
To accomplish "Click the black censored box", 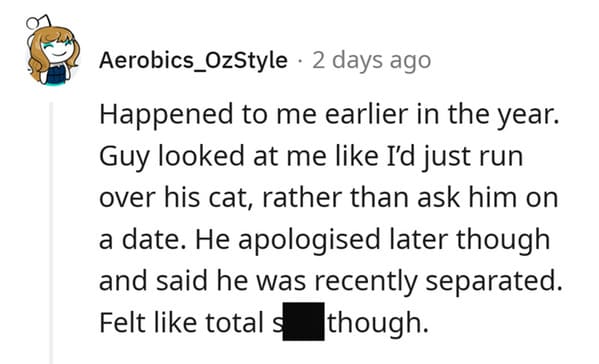I will pyautogui.click(x=303, y=321).
